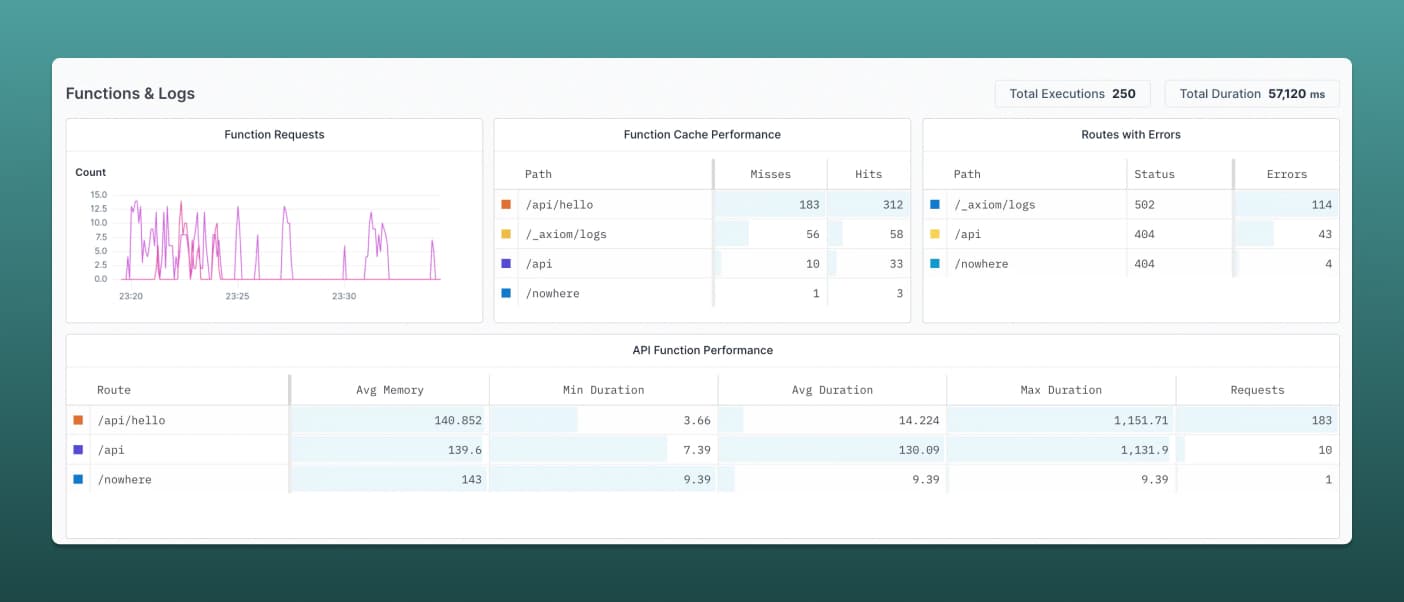Sort by the Hits column header

point(869,174)
